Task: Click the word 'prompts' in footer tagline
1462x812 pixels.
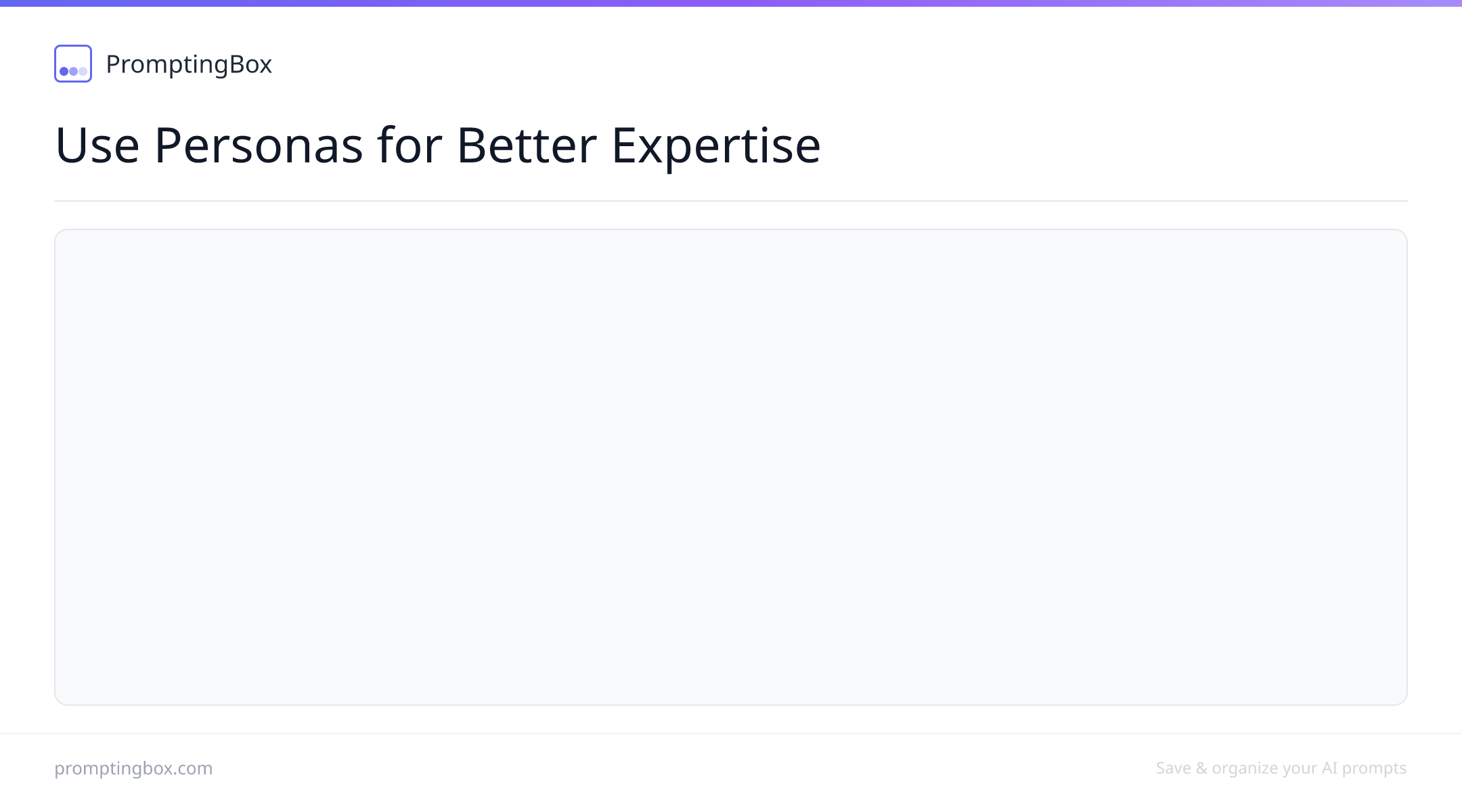Action: click(x=1374, y=769)
